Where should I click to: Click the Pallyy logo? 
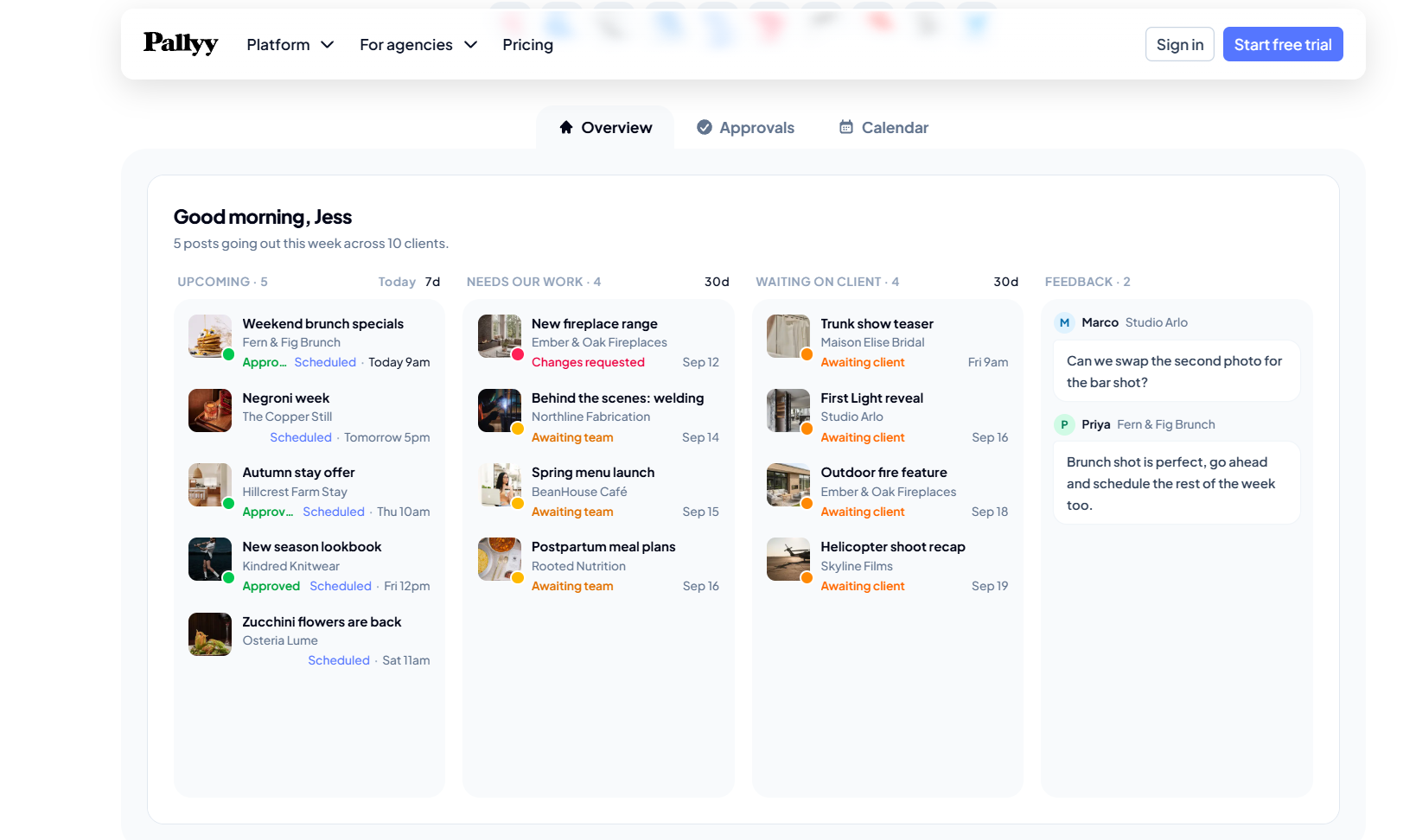coord(181,43)
